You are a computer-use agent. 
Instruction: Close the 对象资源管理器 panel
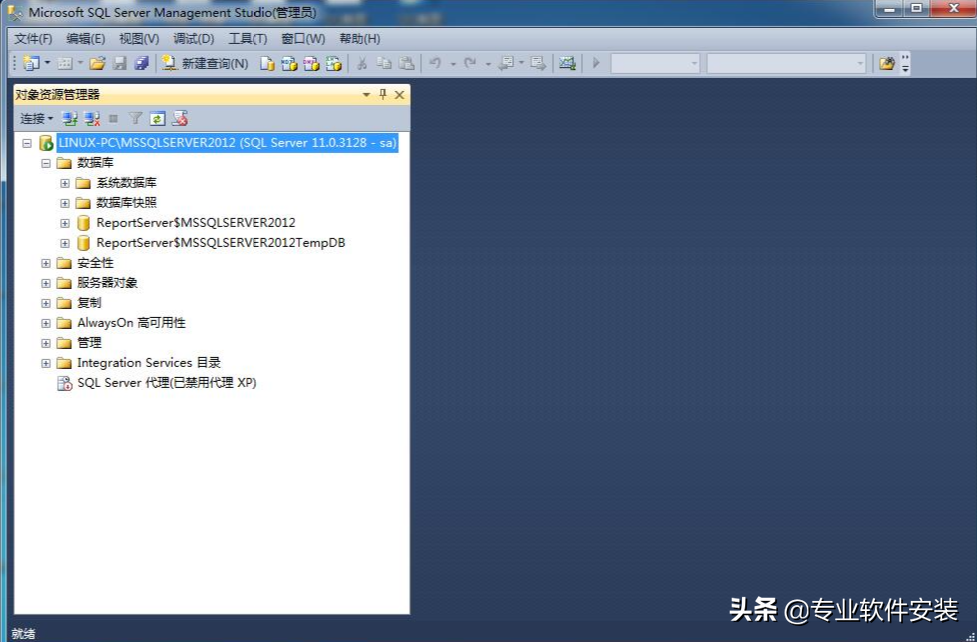(399, 95)
